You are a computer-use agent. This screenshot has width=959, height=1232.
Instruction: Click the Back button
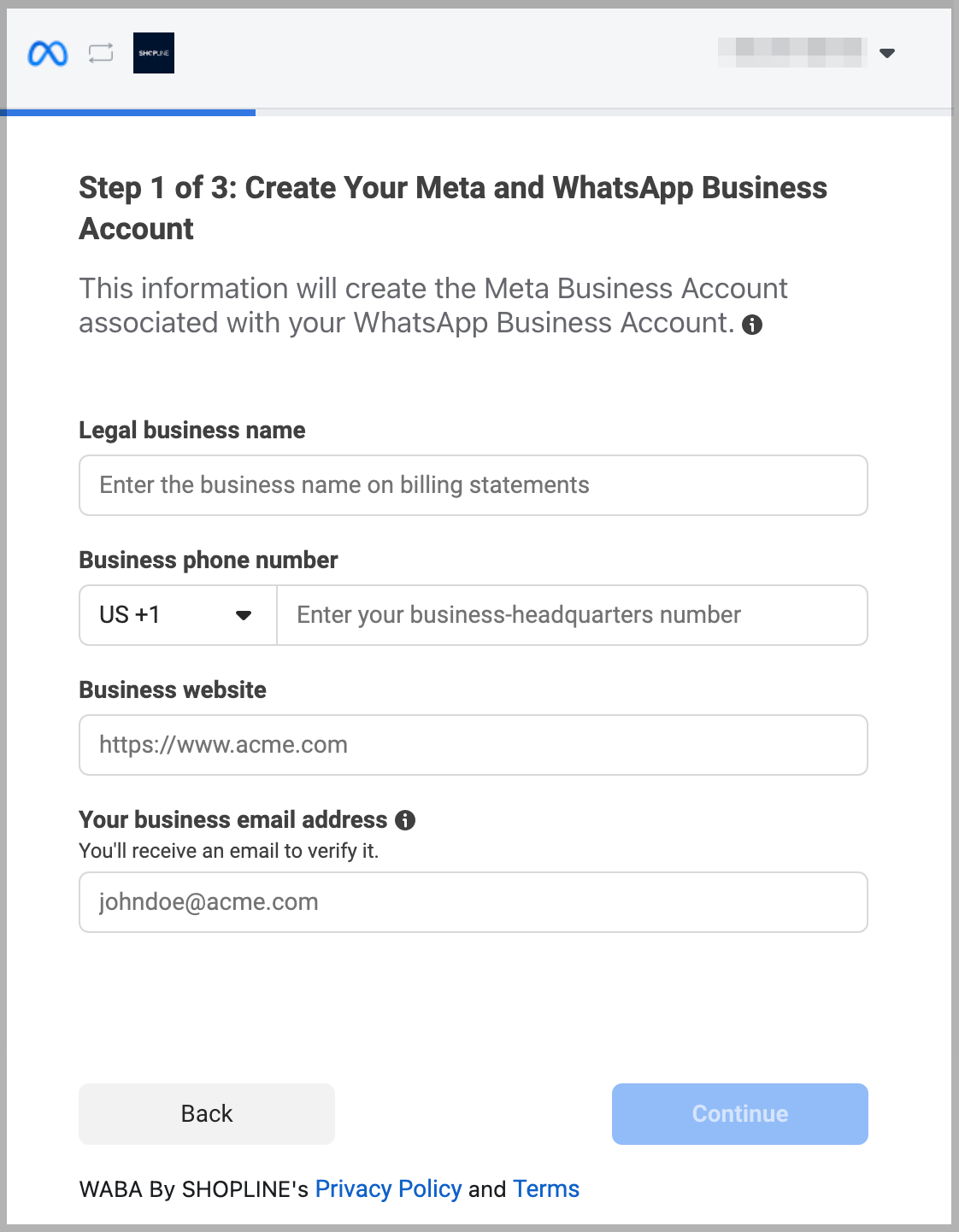pyautogui.click(x=206, y=1113)
